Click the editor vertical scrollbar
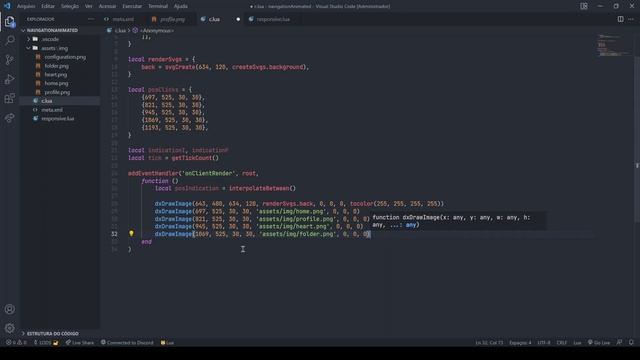 pyautogui.click(x=637, y=139)
